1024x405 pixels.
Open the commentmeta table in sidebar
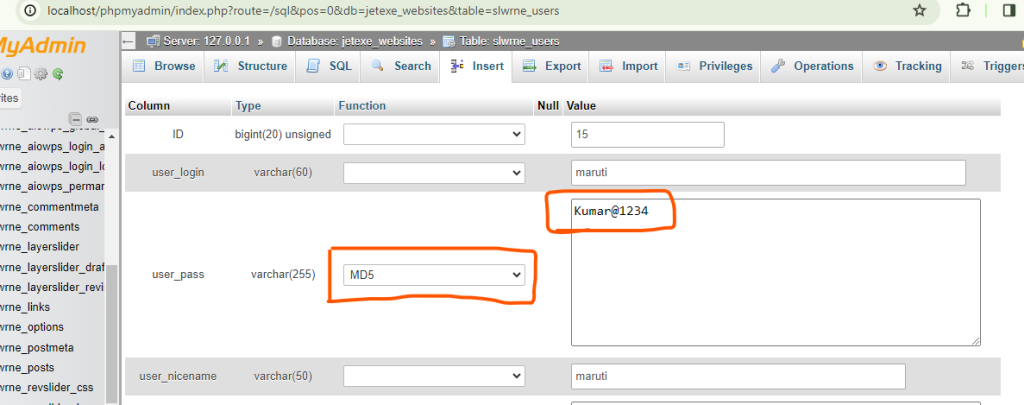[x=49, y=207]
